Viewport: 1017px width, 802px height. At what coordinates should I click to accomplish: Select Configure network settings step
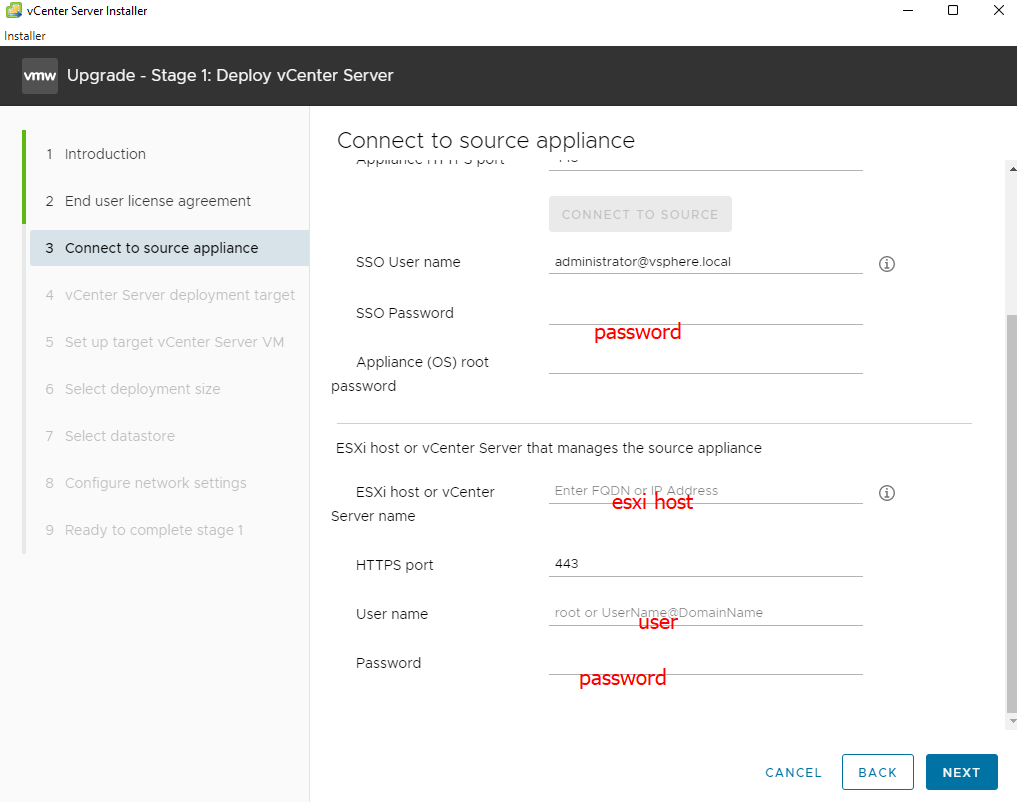point(169,483)
